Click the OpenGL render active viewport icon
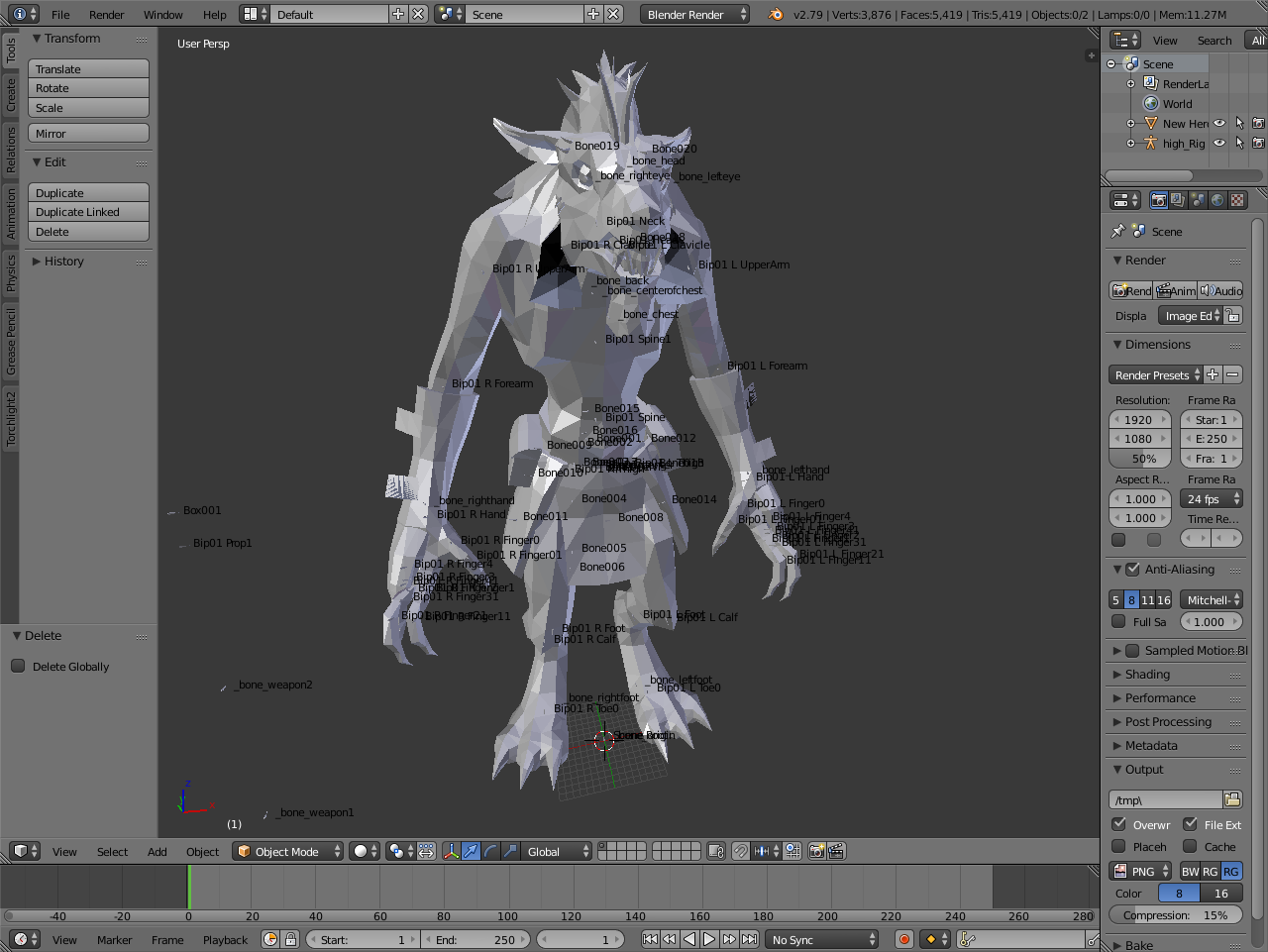 pyautogui.click(x=817, y=851)
